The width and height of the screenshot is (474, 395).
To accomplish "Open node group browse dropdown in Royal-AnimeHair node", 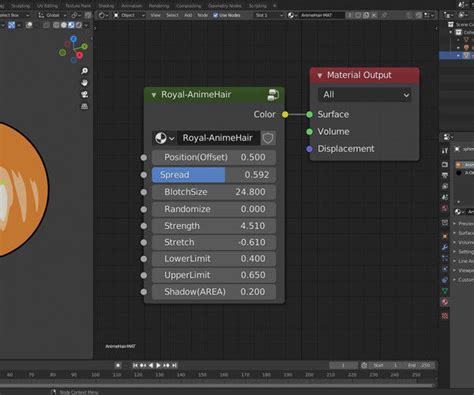I will coord(164,138).
